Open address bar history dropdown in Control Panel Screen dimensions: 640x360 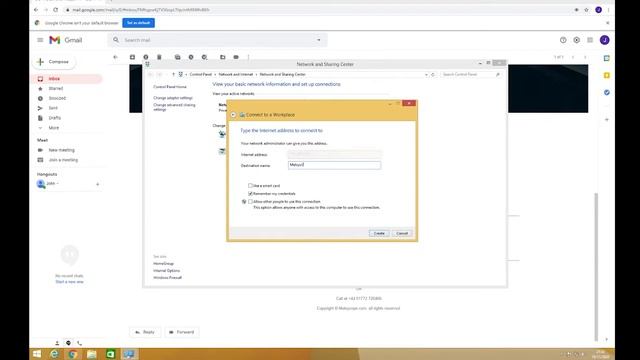click(x=426, y=74)
